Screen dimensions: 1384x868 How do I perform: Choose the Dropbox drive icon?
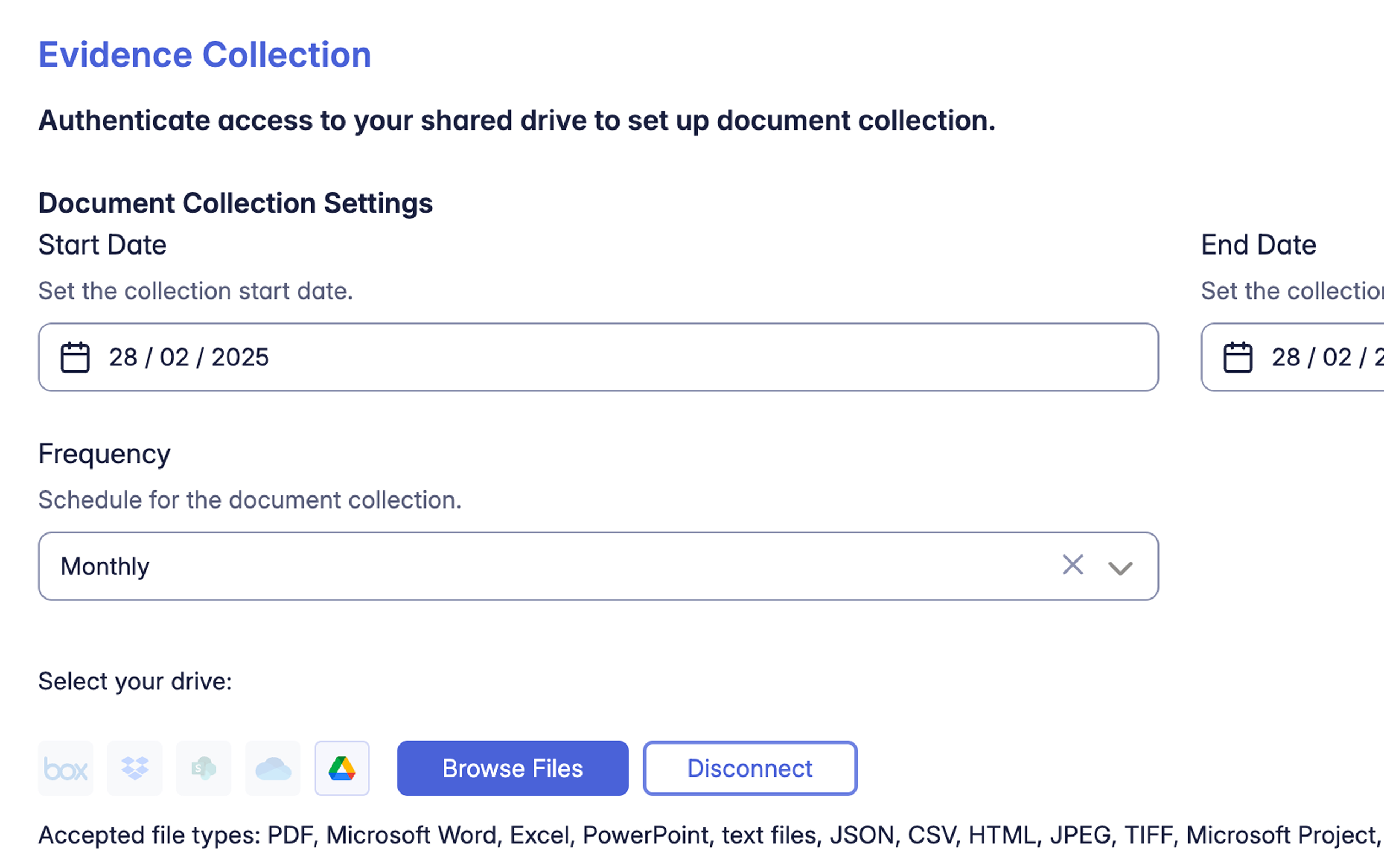click(x=135, y=768)
